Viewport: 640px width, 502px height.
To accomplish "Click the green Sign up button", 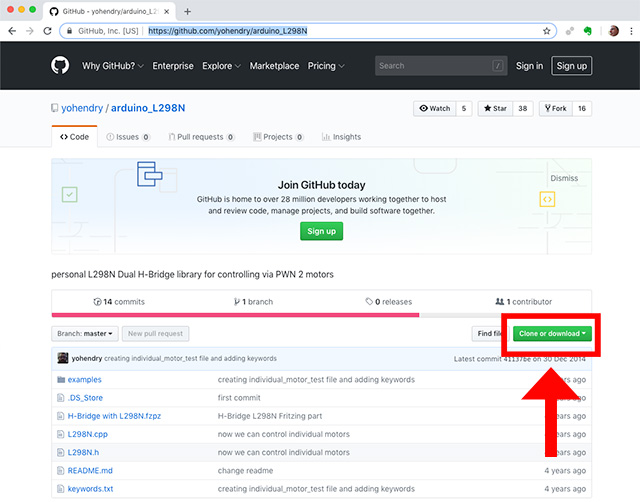I will click(321, 231).
